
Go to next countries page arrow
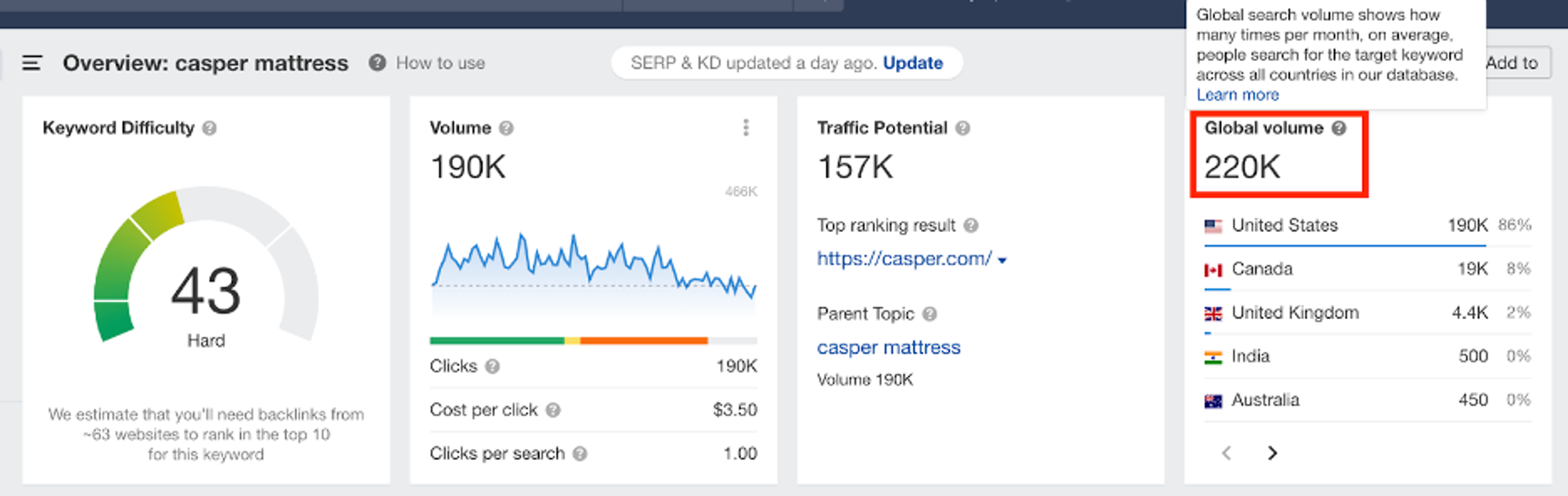click(x=1272, y=454)
